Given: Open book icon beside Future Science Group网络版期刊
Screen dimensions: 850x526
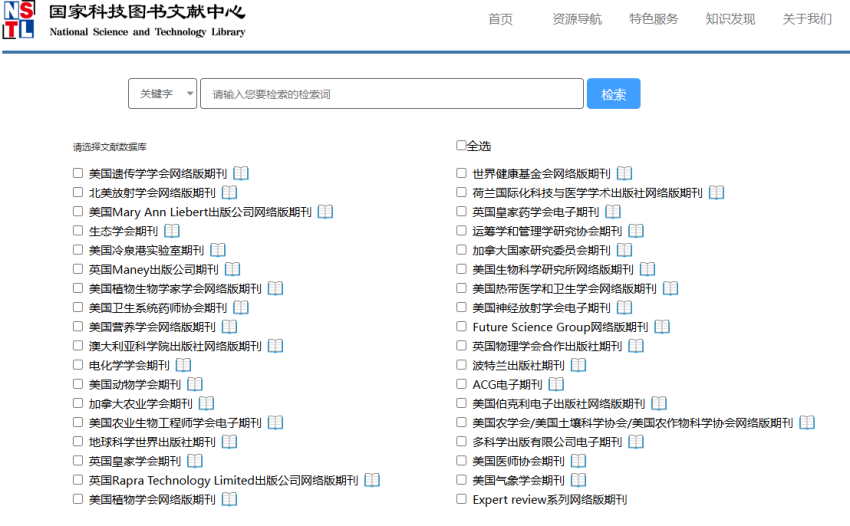Looking at the screenshot, I should [x=662, y=327].
